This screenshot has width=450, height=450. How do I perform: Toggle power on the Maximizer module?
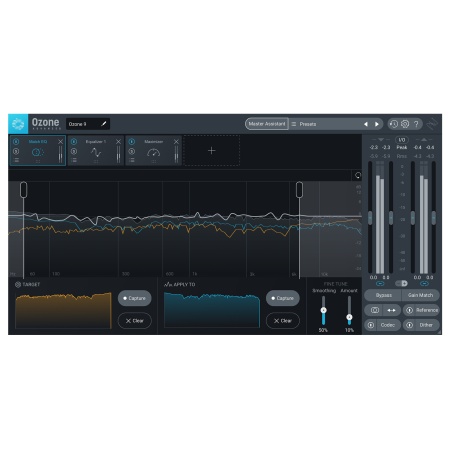pos(132,142)
